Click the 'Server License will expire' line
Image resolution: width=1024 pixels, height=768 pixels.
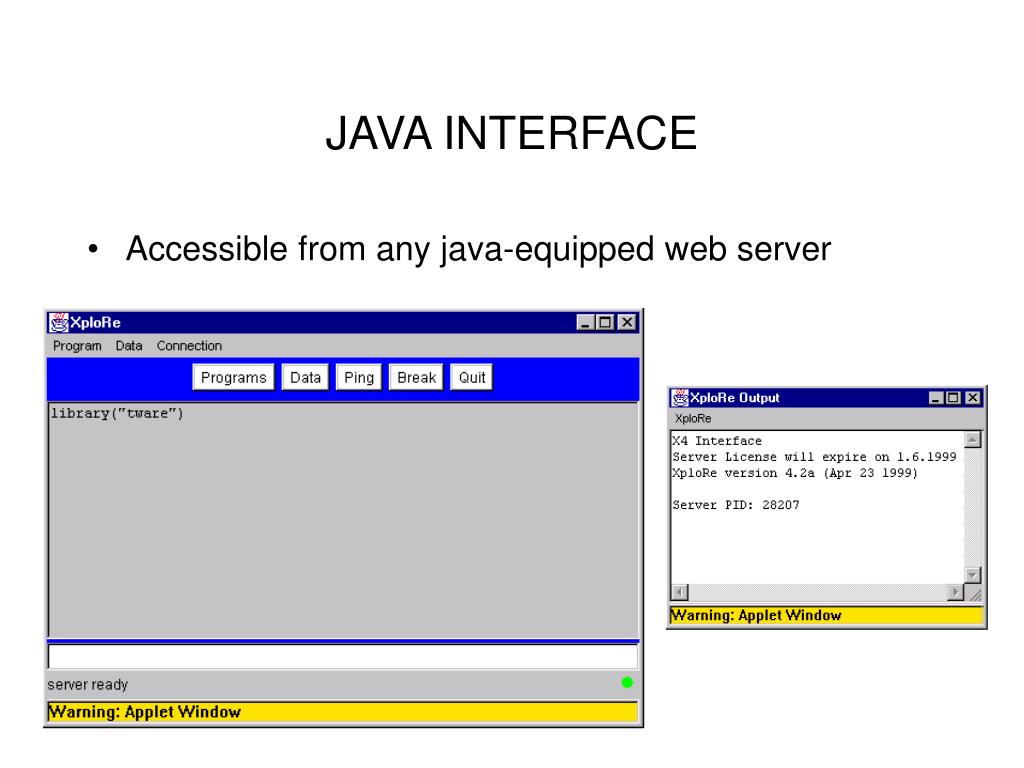click(x=814, y=457)
